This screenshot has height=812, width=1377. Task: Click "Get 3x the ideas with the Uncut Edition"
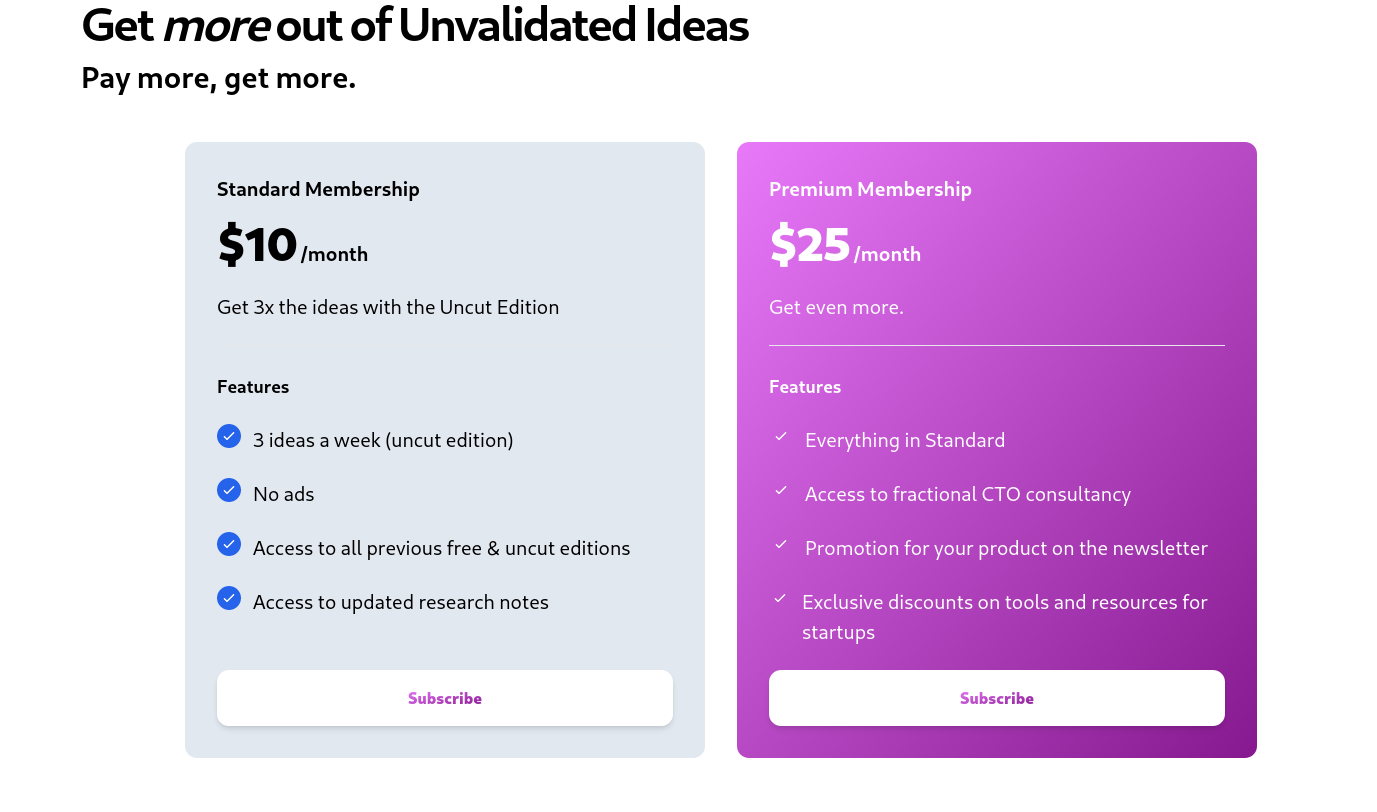pos(388,307)
